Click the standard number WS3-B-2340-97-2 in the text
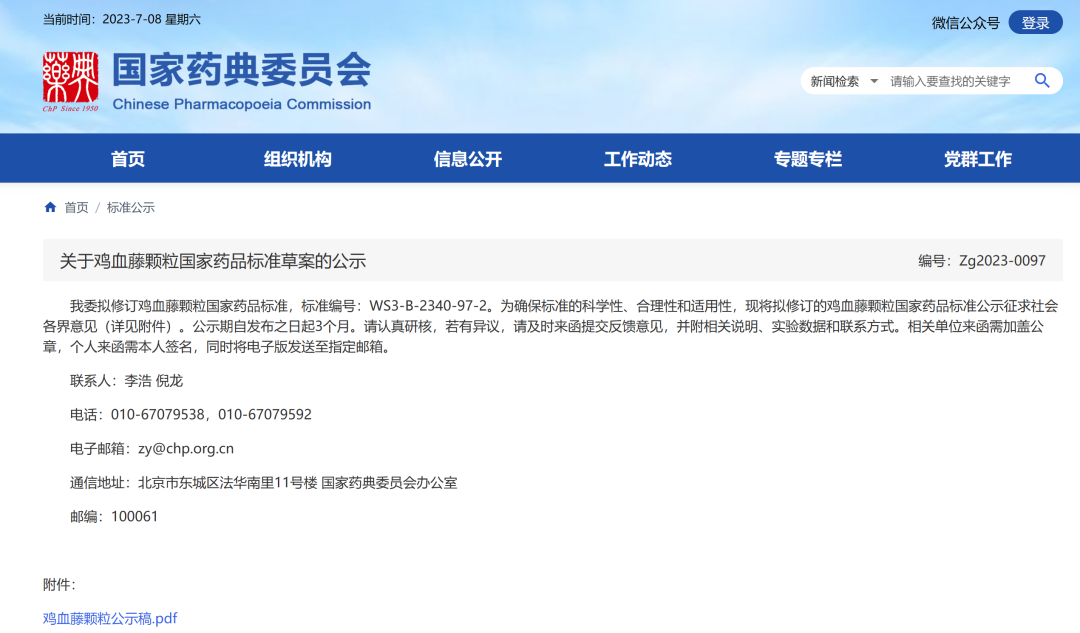This screenshot has width=1080, height=633. [428, 306]
